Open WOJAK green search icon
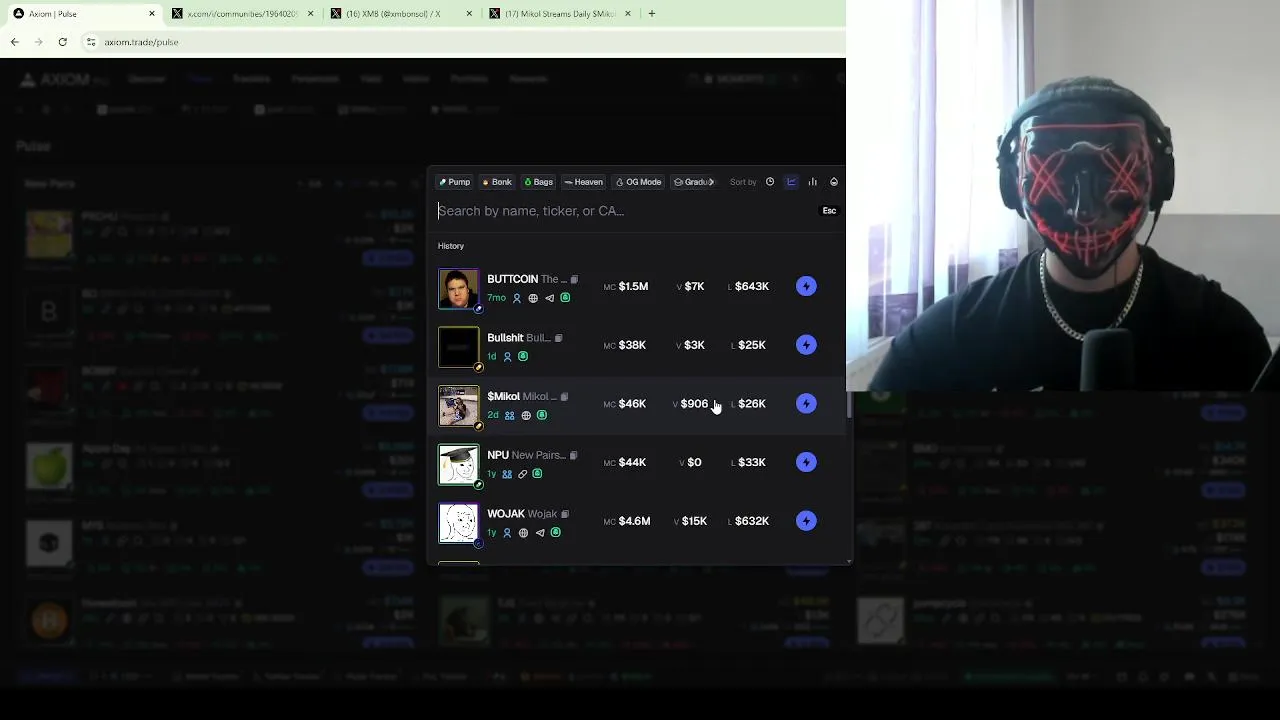1280x720 pixels. tap(556, 533)
